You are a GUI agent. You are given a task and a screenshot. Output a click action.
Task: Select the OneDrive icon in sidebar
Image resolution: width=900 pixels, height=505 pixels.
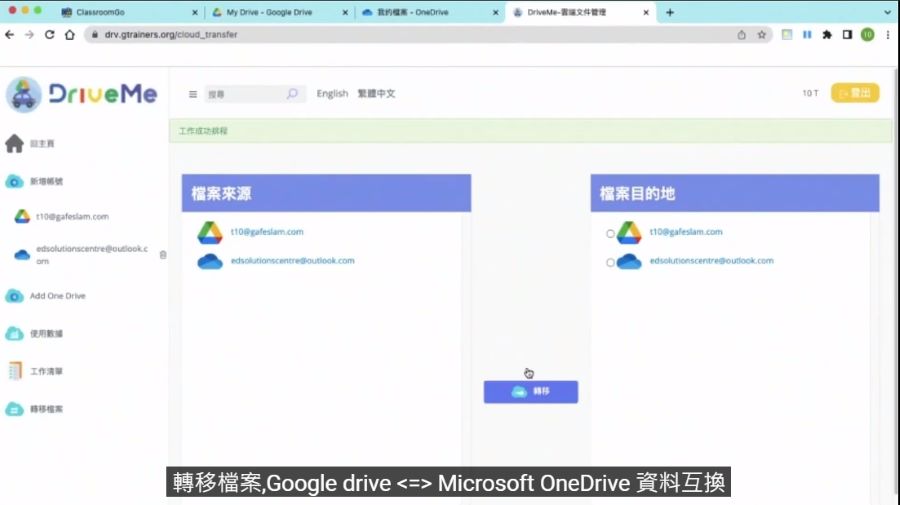(22, 255)
